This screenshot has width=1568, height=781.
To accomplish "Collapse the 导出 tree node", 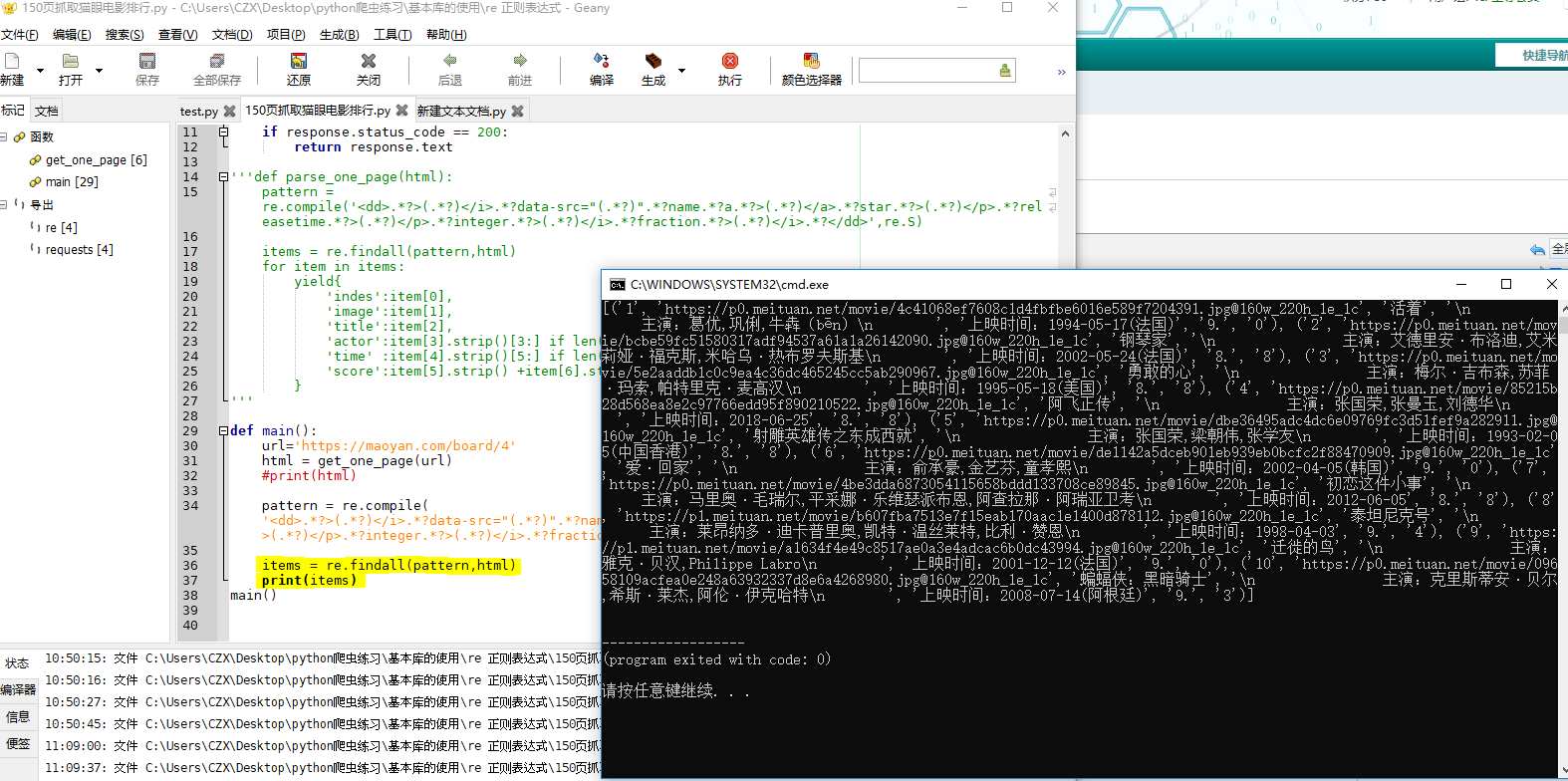I will [4, 204].
